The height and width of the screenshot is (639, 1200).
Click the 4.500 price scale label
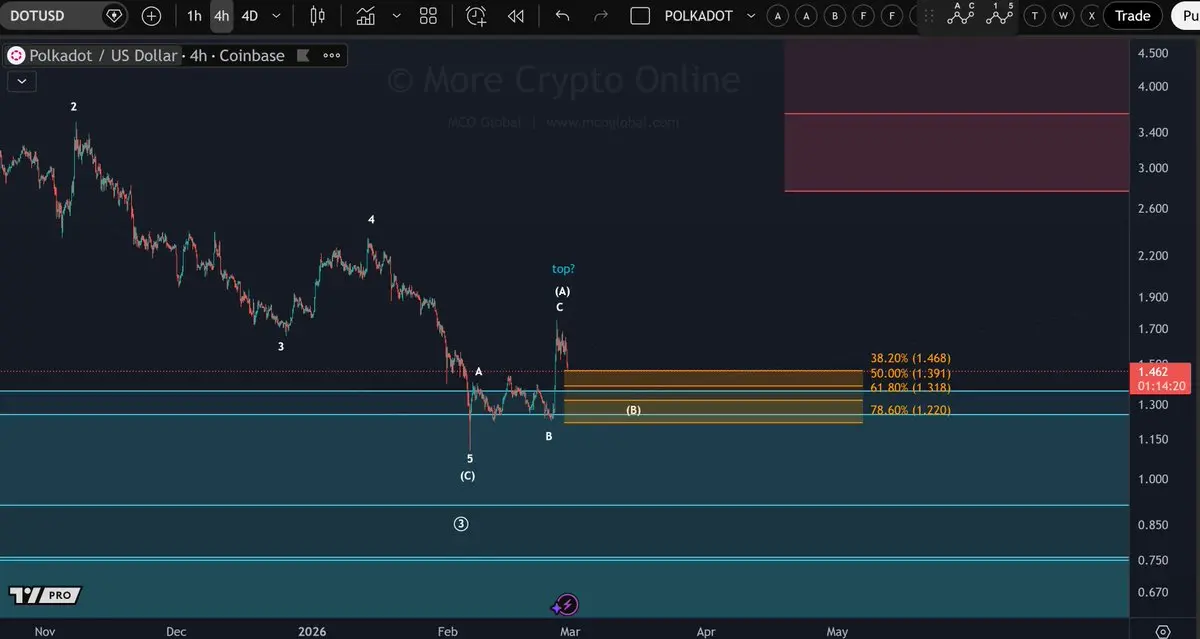pos(1153,53)
